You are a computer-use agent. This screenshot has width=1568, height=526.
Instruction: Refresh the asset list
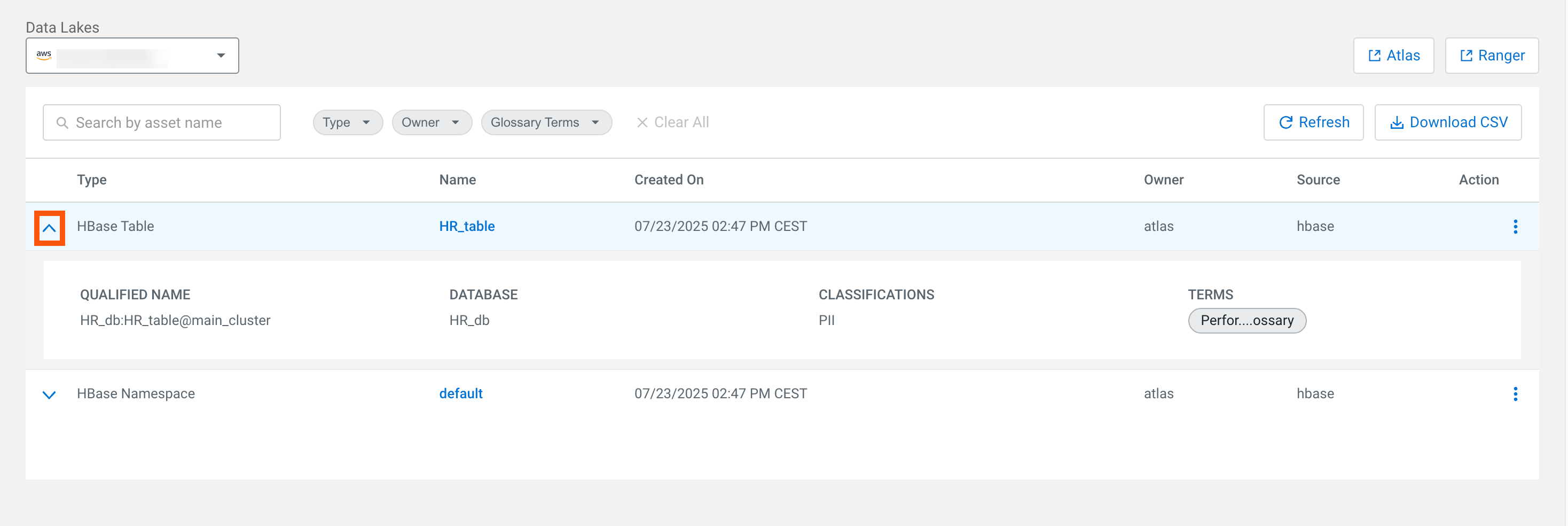[x=1313, y=122]
